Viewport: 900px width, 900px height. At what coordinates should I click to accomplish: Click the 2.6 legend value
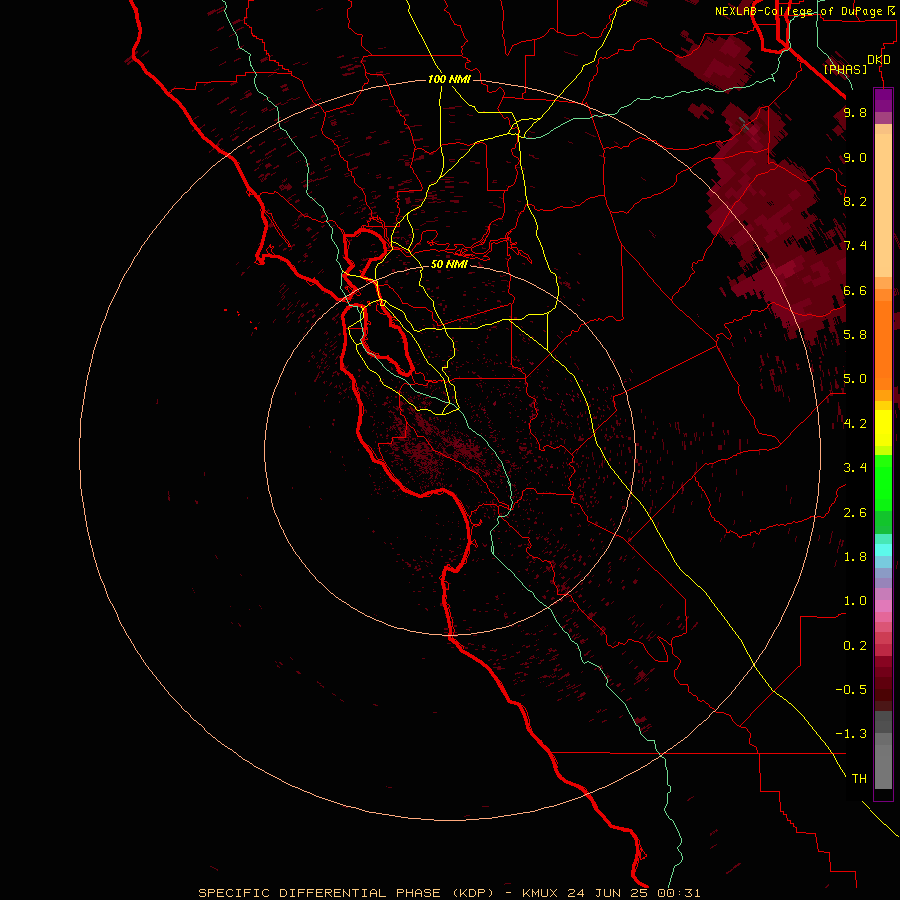point(855,513)
